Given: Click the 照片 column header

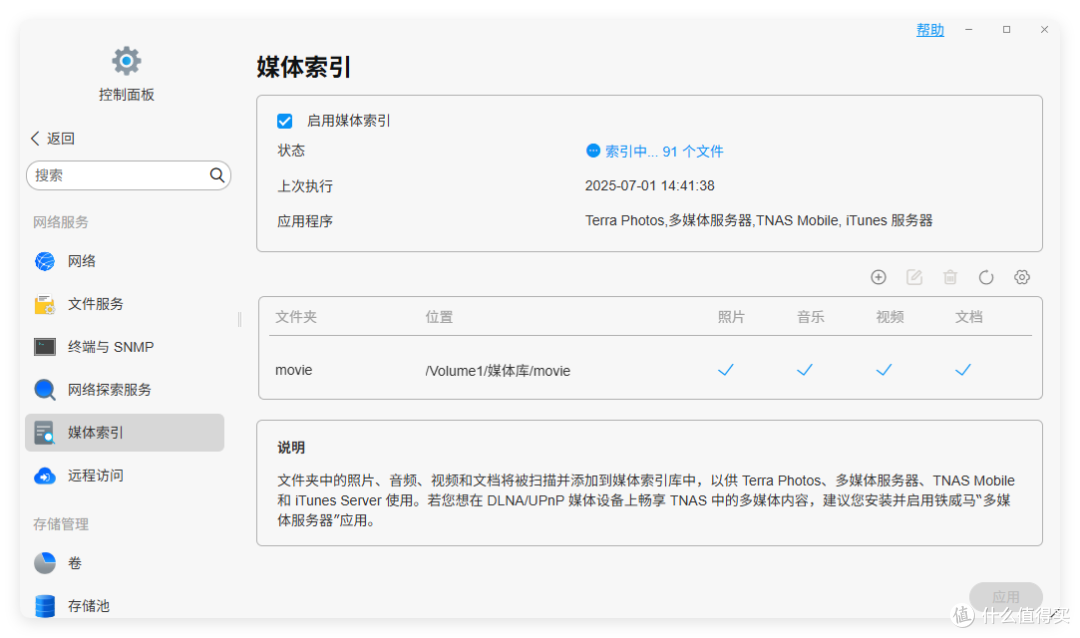Looking at the screenshot, I should tap(731, 317).
